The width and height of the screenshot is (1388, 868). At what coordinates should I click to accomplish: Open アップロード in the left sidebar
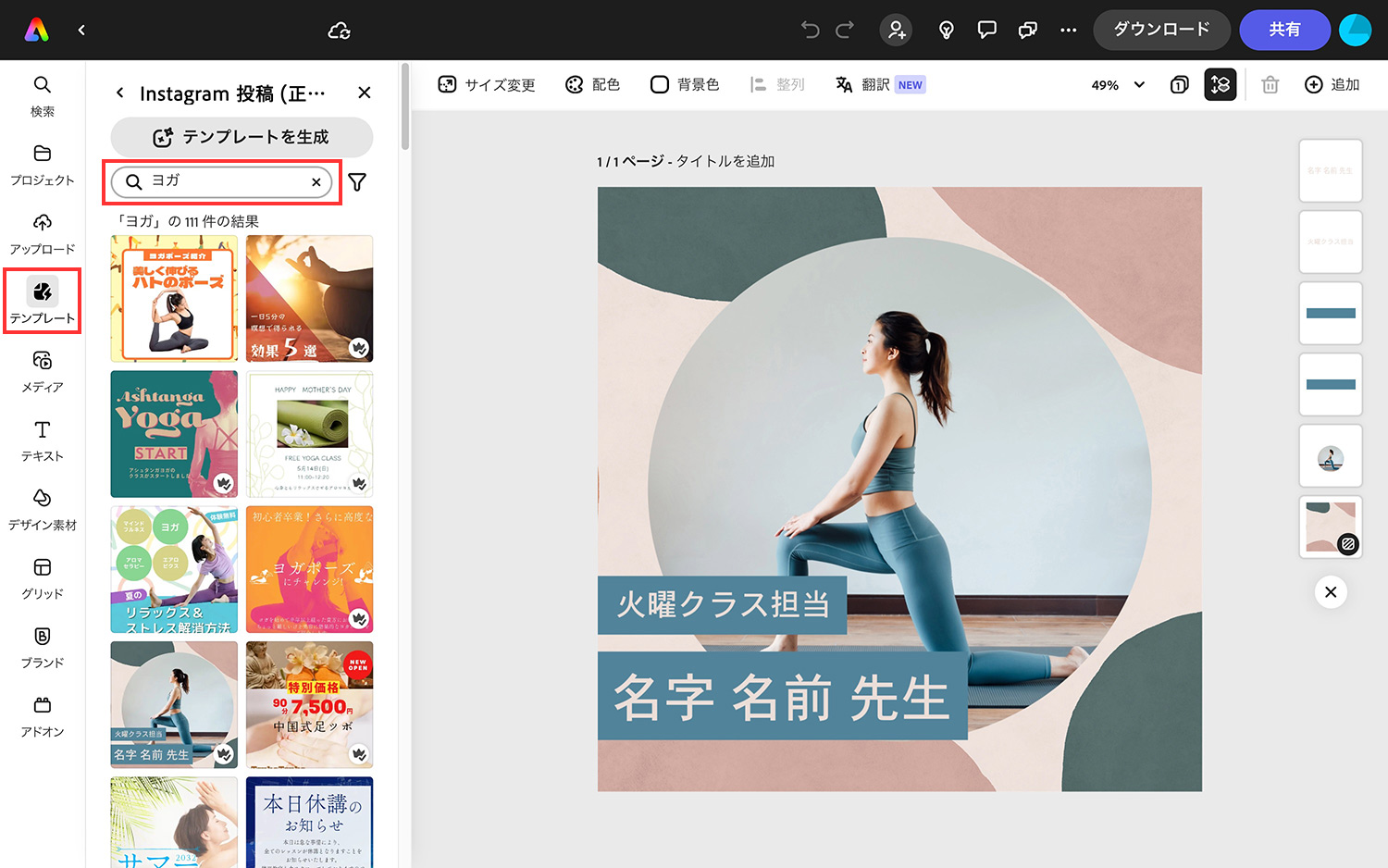(43, 234)
